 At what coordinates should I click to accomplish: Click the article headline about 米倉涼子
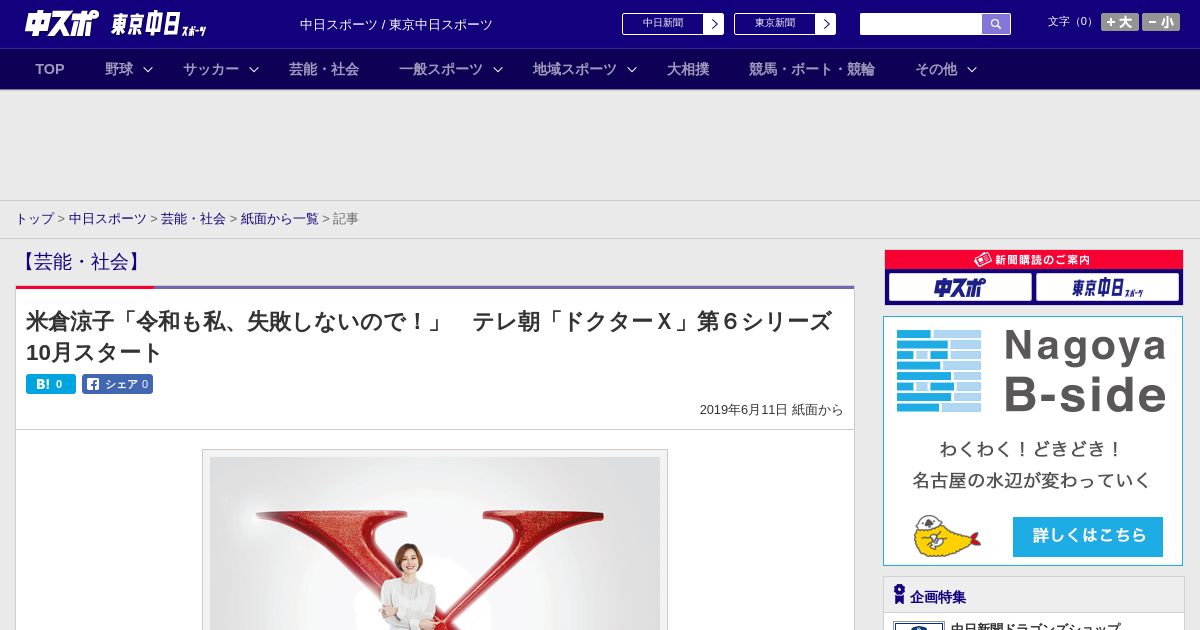tap(429, 337)
